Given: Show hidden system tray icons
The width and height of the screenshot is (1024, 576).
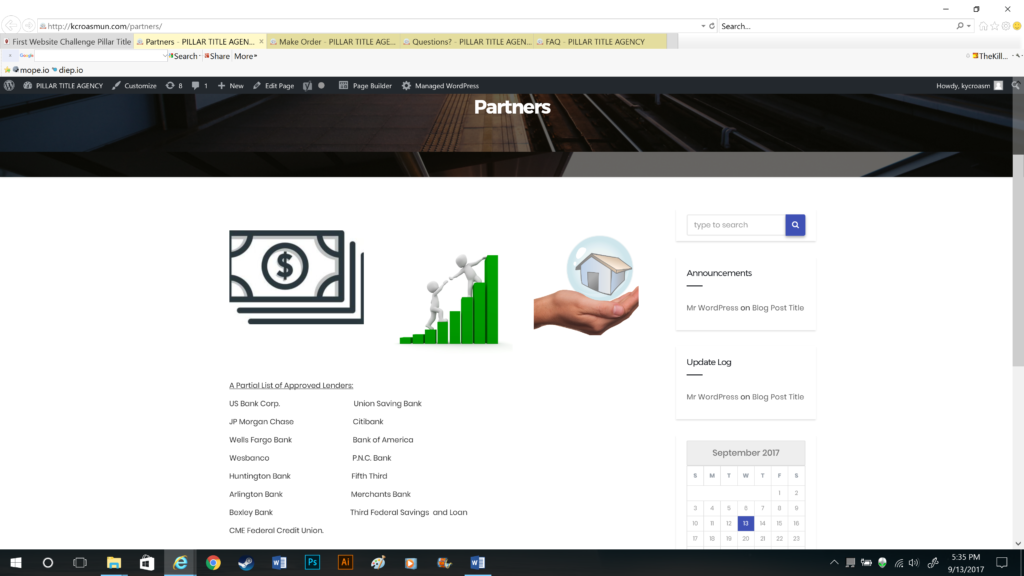Looking at the screenshot, I should click(834, 563).
